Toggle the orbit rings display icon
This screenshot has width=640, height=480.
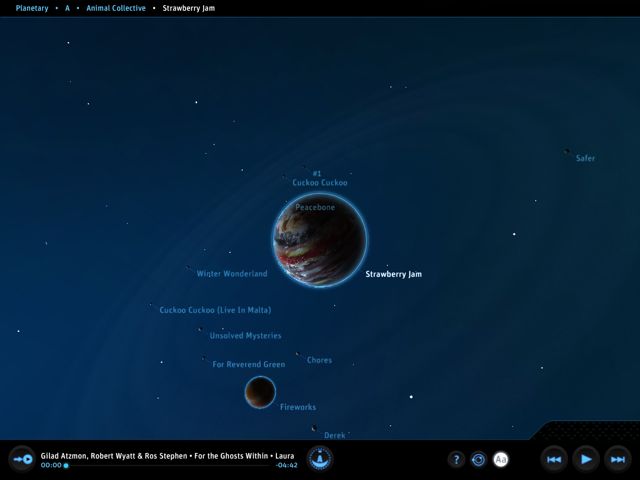[x=478, y=460]
